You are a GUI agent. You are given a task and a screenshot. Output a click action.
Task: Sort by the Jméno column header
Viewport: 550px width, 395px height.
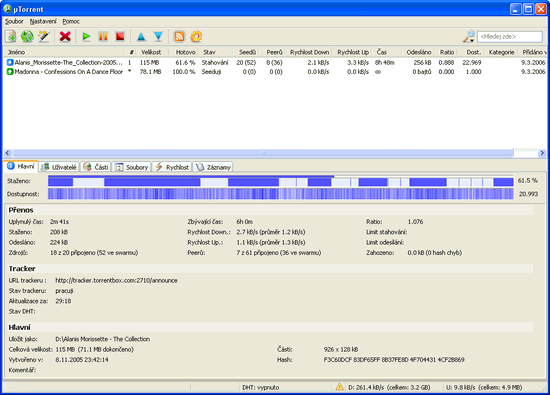click(x=64, y=52)
